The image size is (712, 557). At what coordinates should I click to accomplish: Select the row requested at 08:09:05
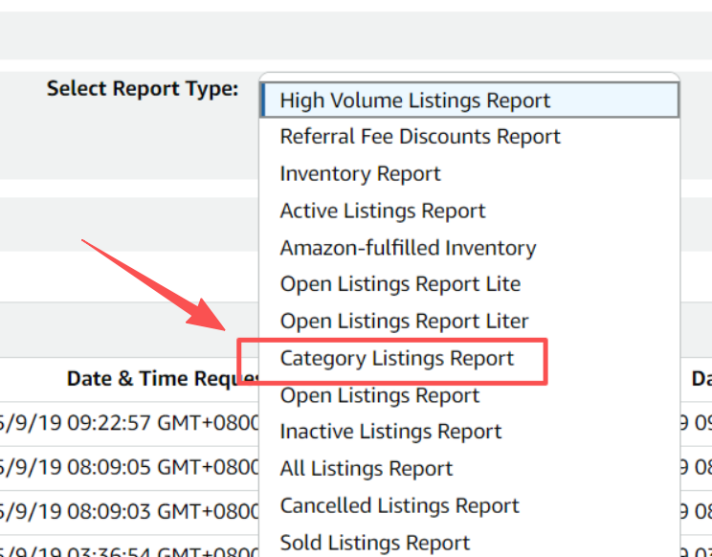tap(130, 466)
